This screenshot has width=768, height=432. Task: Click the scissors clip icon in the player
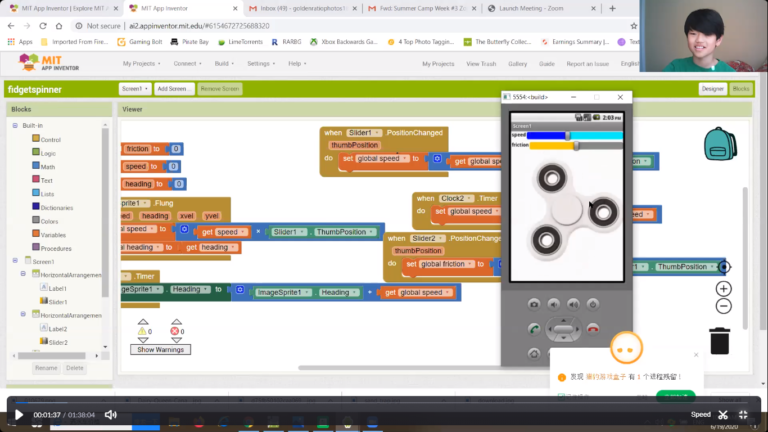(723, 415)
